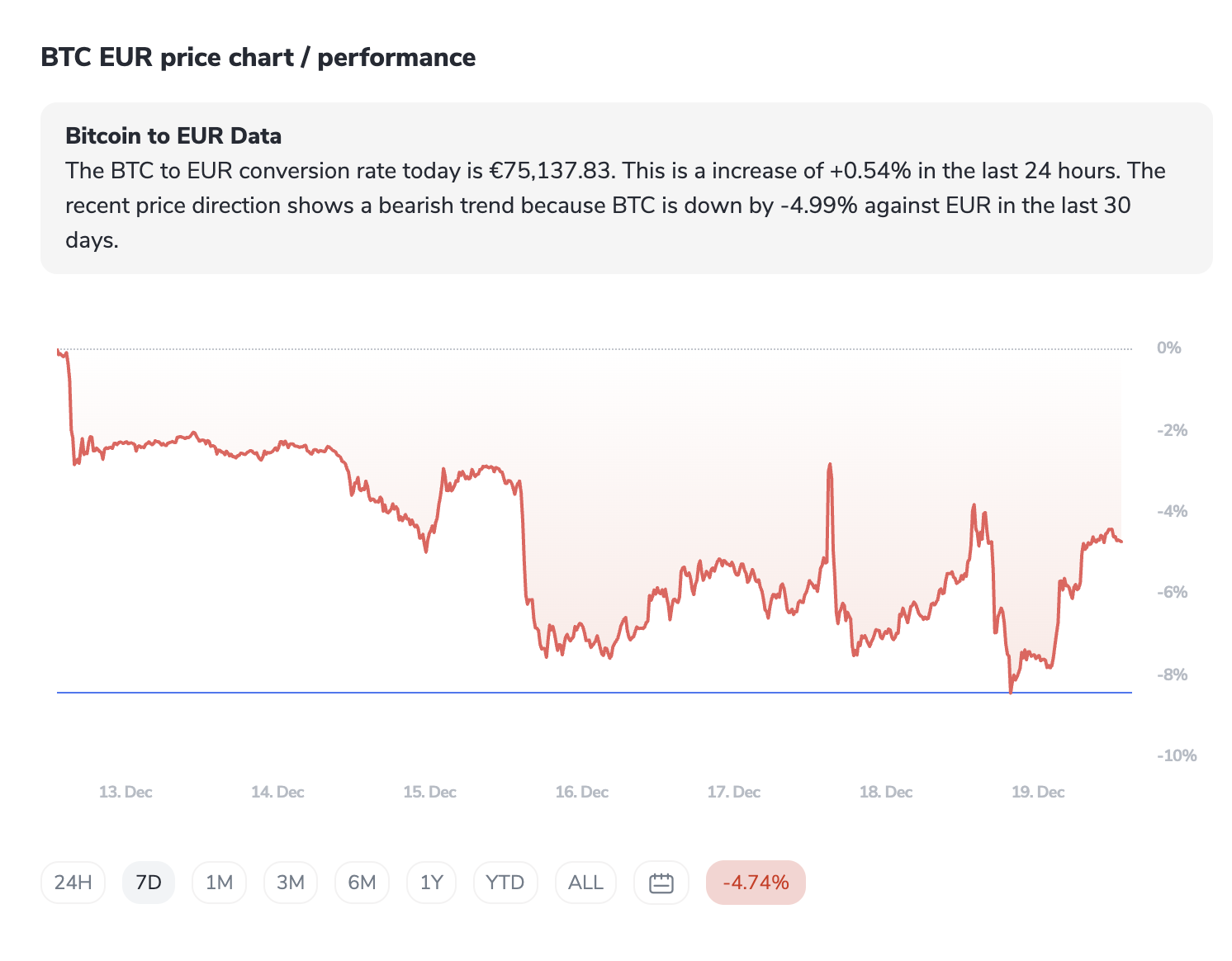
Task: Switch chart to 3M range
Action: [291, 883]
